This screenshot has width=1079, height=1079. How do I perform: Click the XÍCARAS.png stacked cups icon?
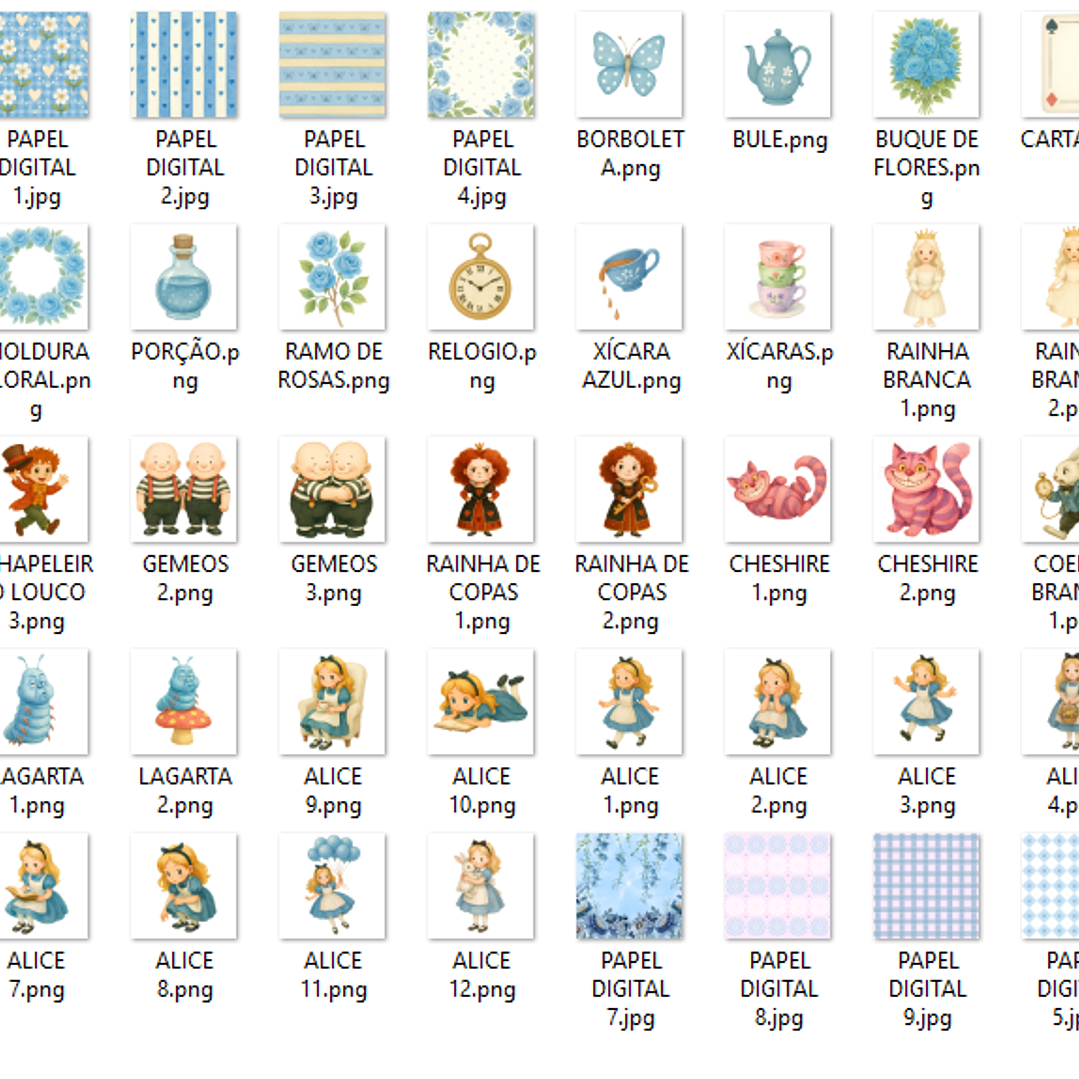click(x=778, y=277)
